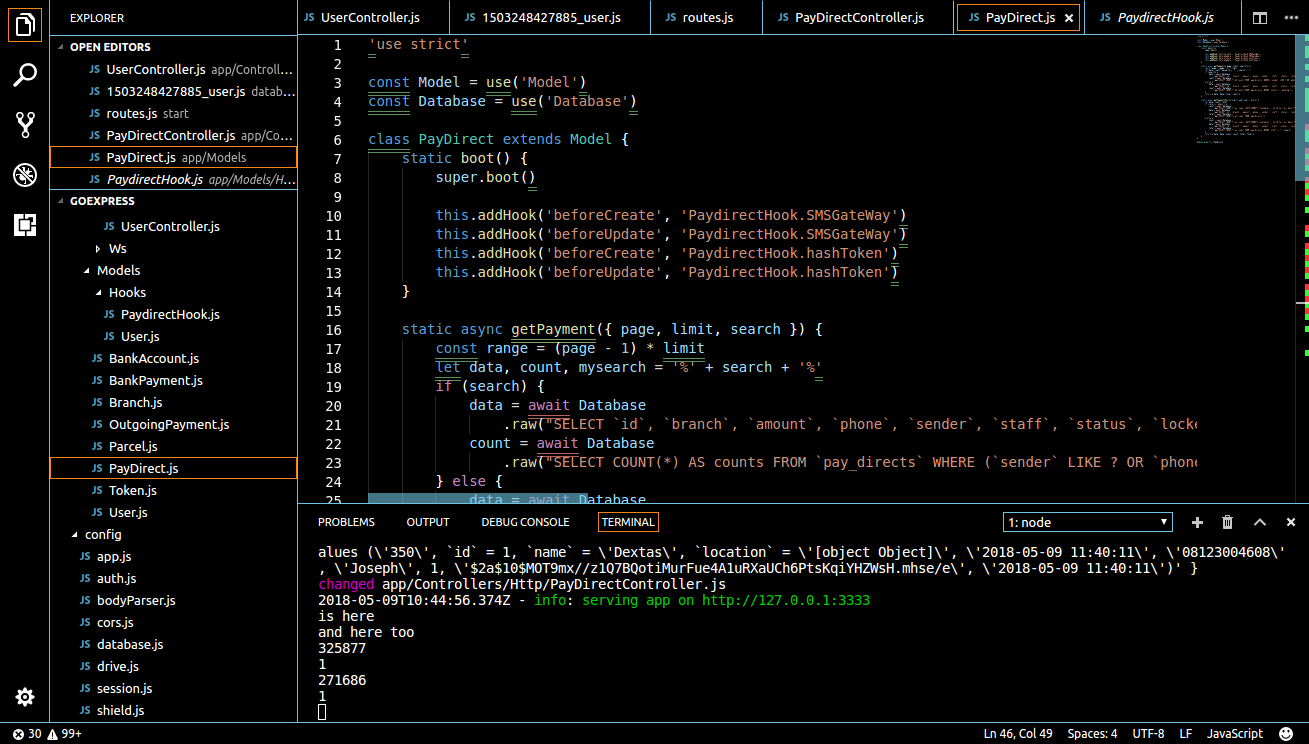Maximize the panel with the up chevron
This screenshot has width=1309, height=744.
click(x=1260, y=522)
